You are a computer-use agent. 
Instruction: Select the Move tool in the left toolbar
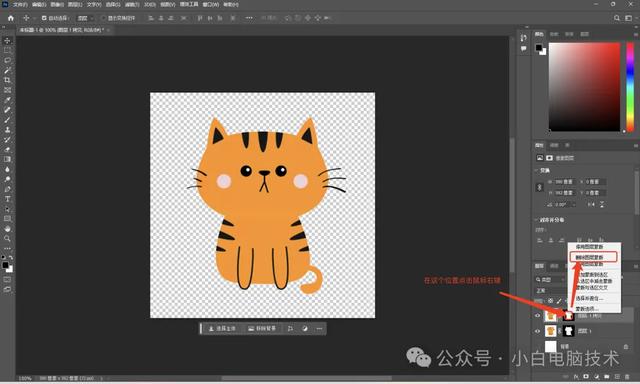7,40
